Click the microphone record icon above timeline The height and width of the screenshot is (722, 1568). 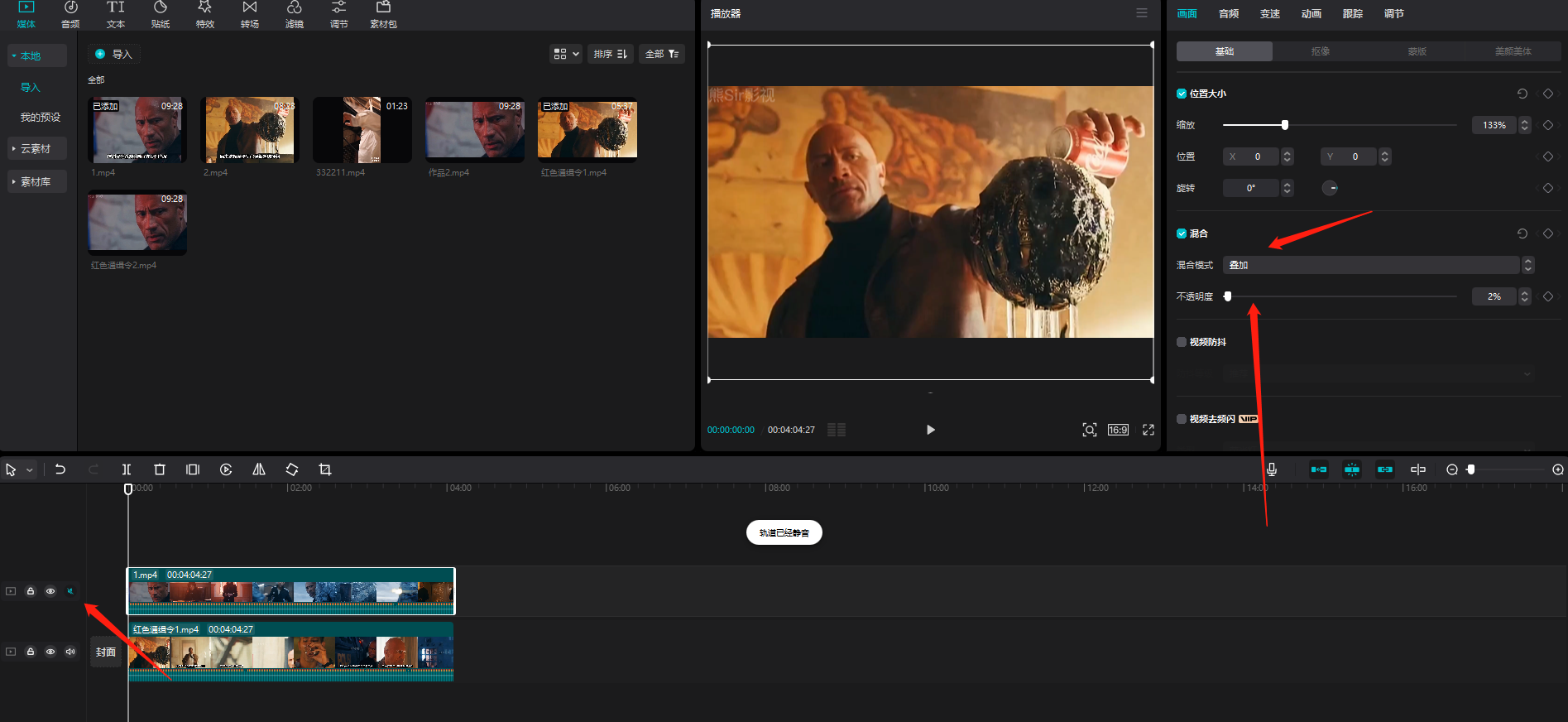1272,469
